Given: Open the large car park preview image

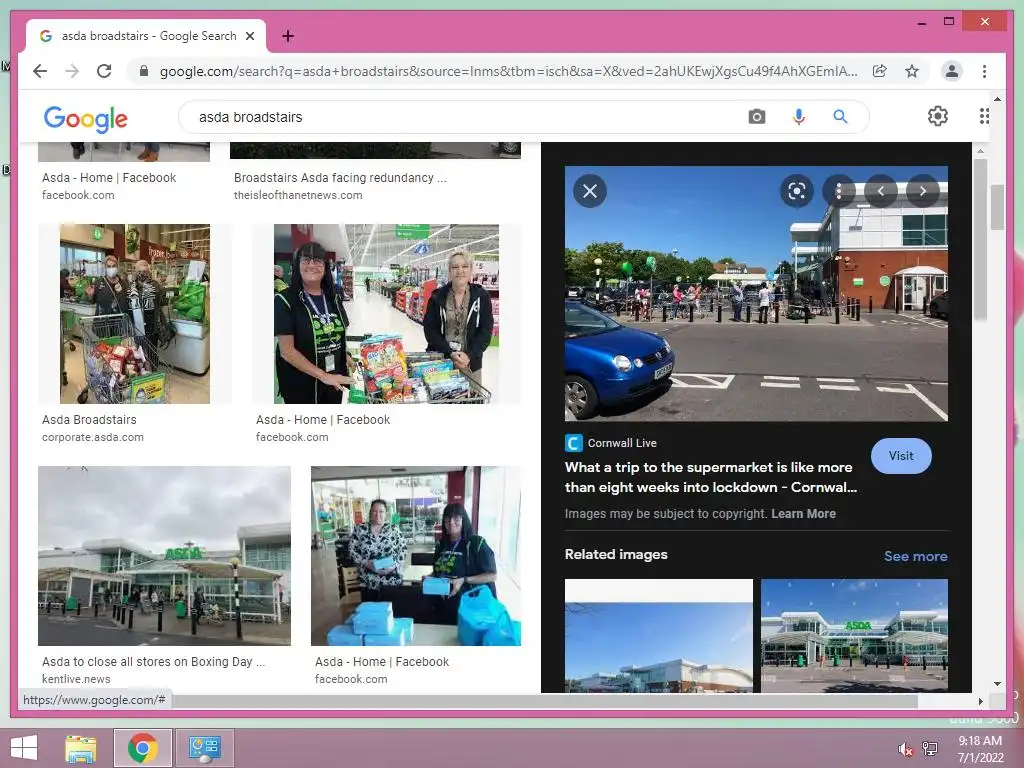Looking at the screenshot, I should coord(756,293).
